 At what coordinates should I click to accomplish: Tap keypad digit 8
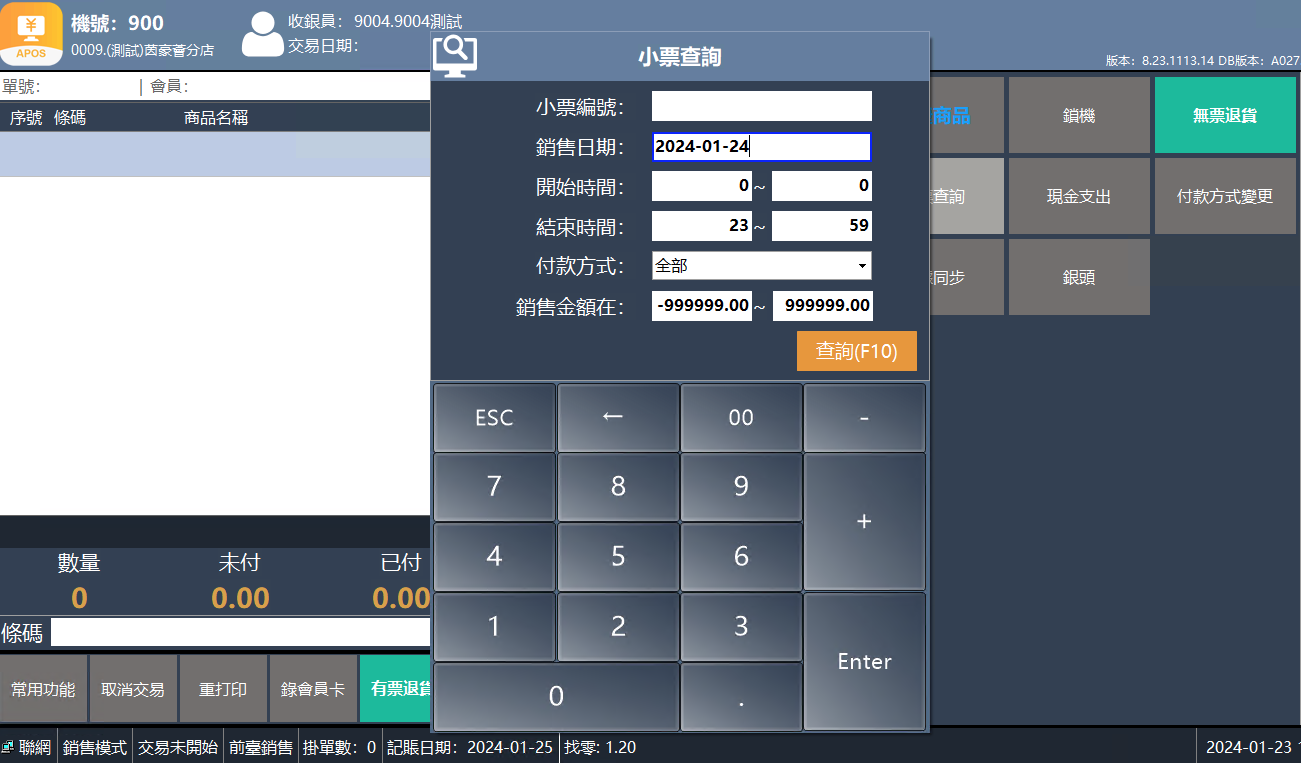(618, 487)
